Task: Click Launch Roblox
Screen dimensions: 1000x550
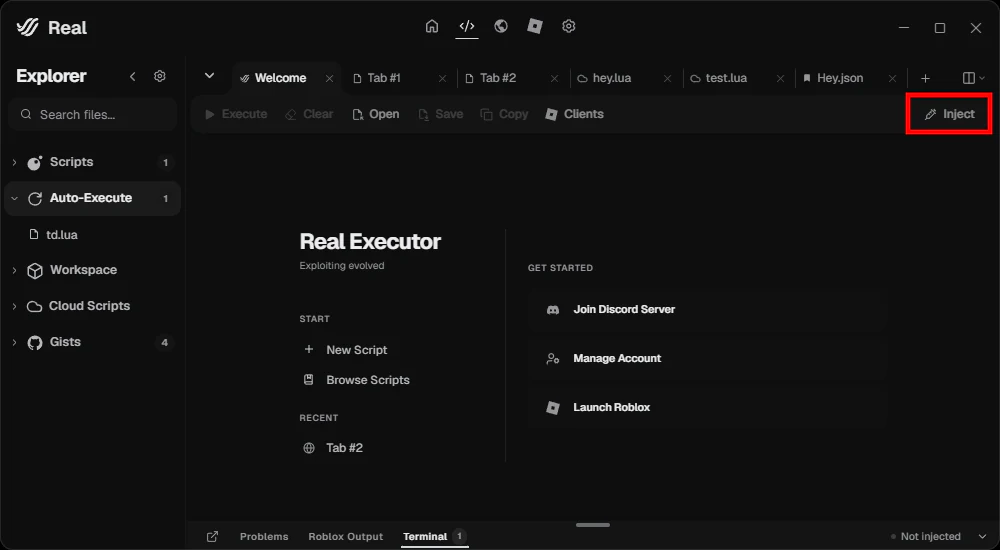Action: coord(707,407)
